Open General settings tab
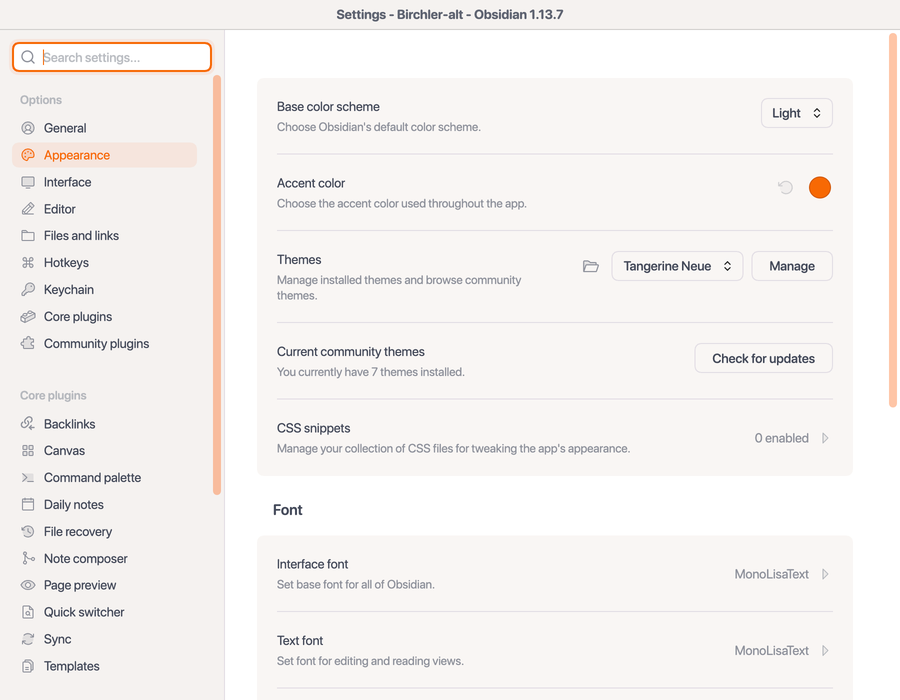 104,128
